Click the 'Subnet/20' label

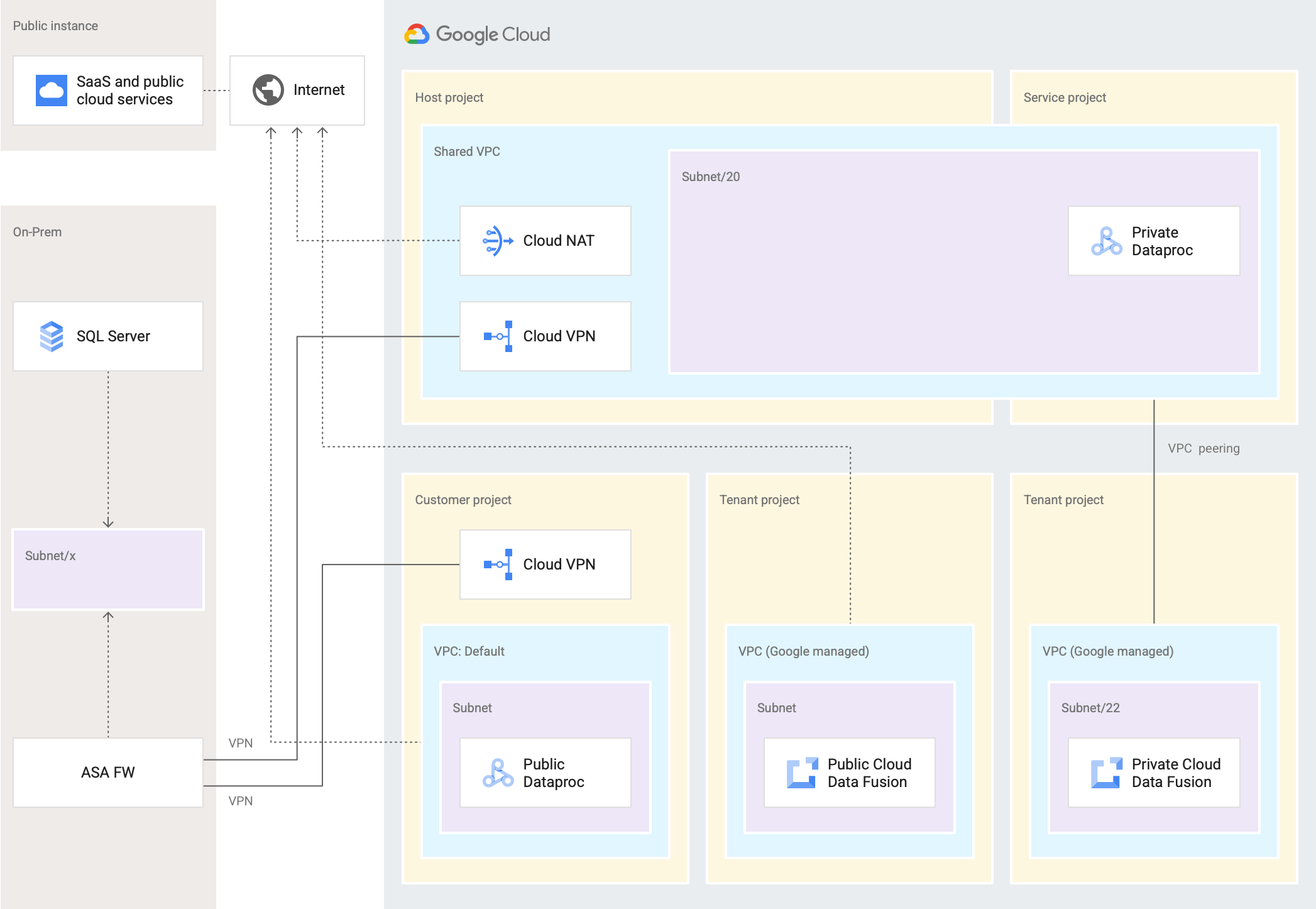pos(711,177)
